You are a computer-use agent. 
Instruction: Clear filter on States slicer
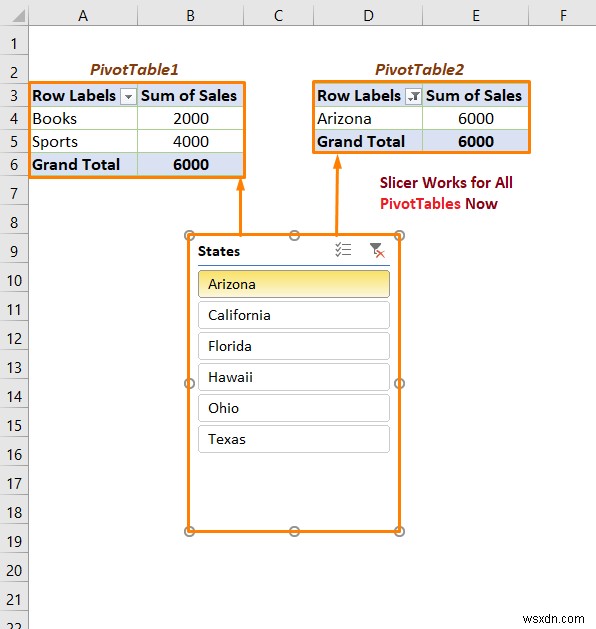coord(377,250)
